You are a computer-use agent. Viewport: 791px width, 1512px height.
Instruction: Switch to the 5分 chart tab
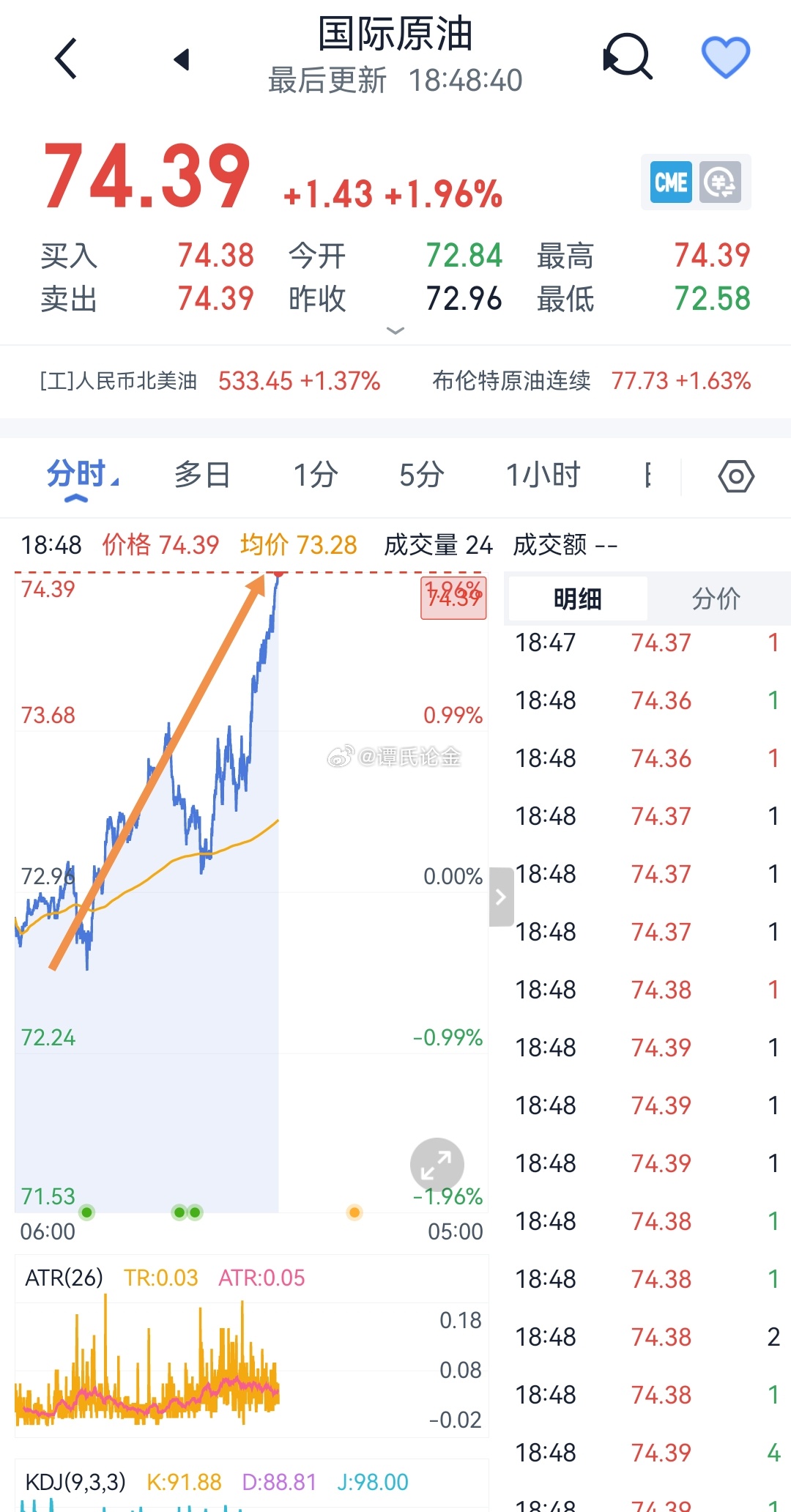point(421,475)
